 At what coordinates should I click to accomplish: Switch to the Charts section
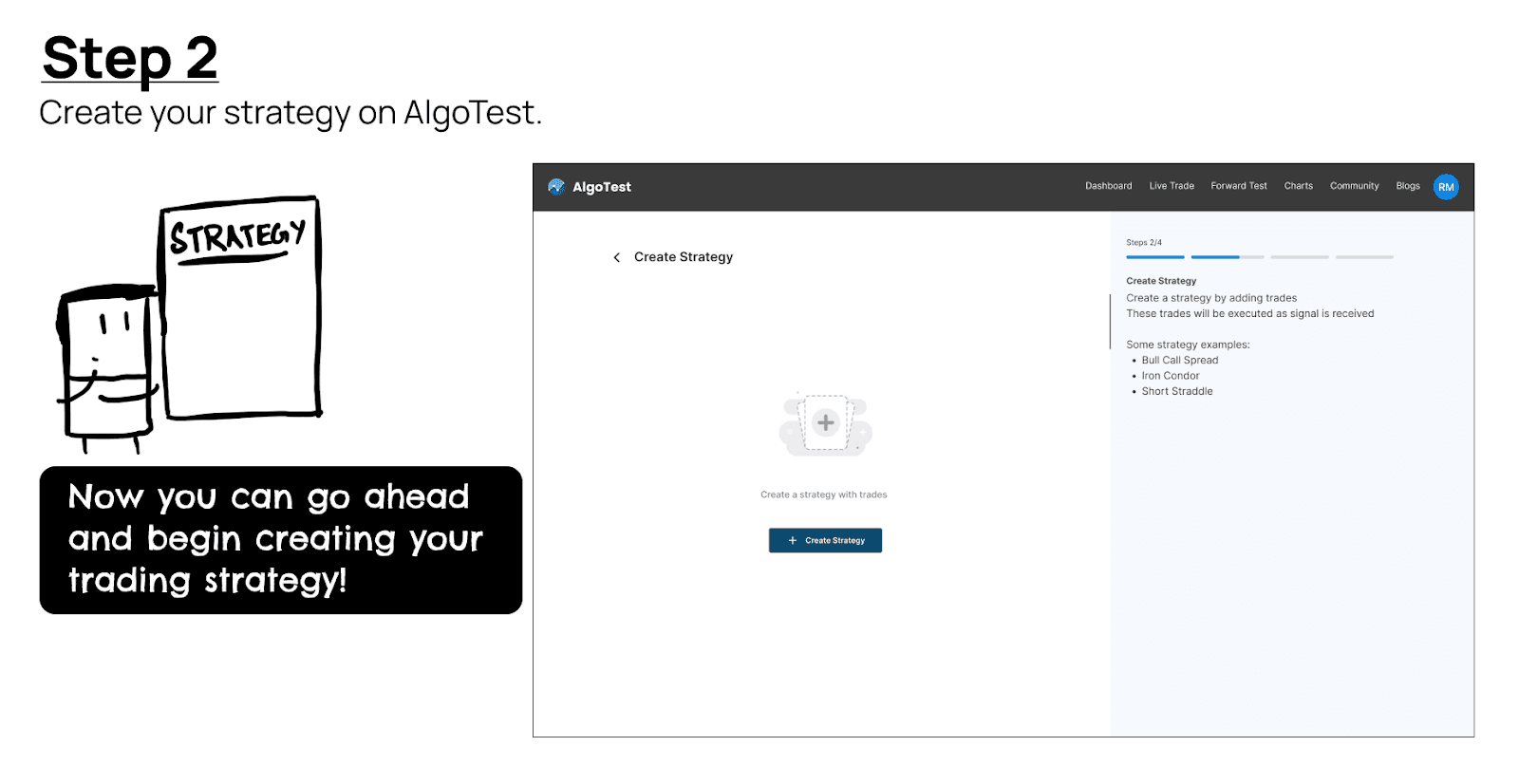pos(1298,186)
